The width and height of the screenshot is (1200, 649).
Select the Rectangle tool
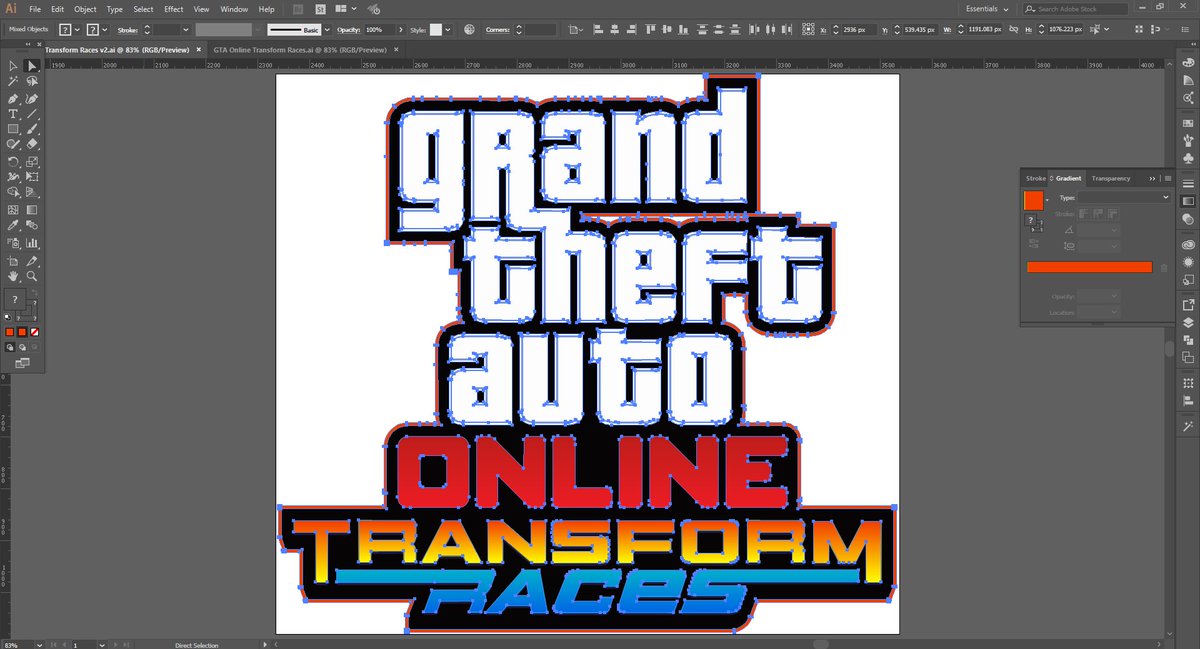(x=14, y=129)
